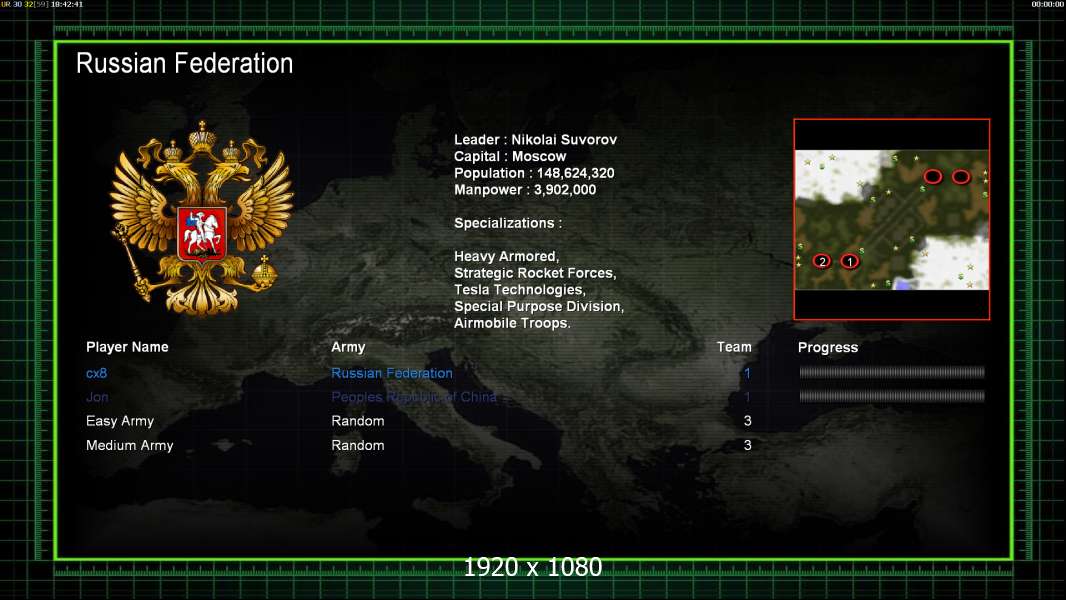Screen dimensions: 1066x600
Task: Click Jon loading progress bar
Action: pyautogui.click(x=892, y=396)
